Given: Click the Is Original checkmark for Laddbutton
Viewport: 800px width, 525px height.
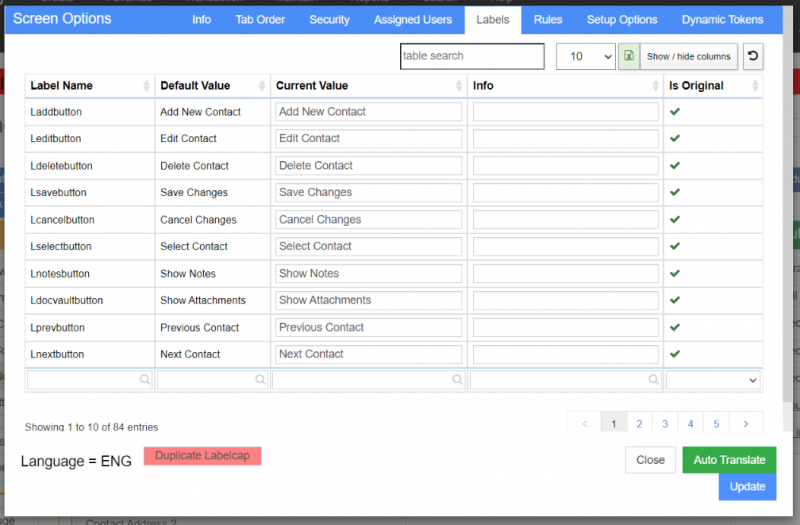Looking at the screenshot, I should (x=675, y=112).
